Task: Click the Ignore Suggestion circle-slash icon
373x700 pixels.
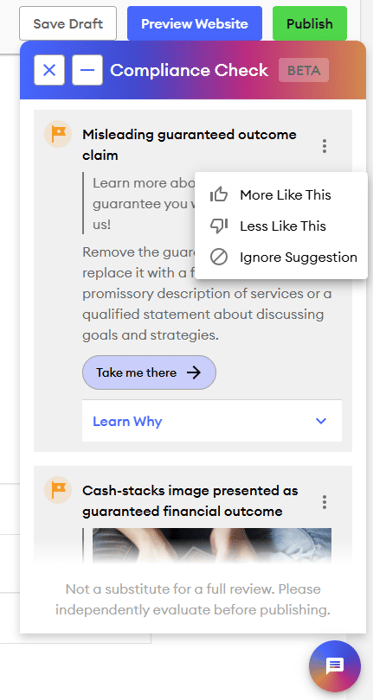Action: [x=219, y=257]
